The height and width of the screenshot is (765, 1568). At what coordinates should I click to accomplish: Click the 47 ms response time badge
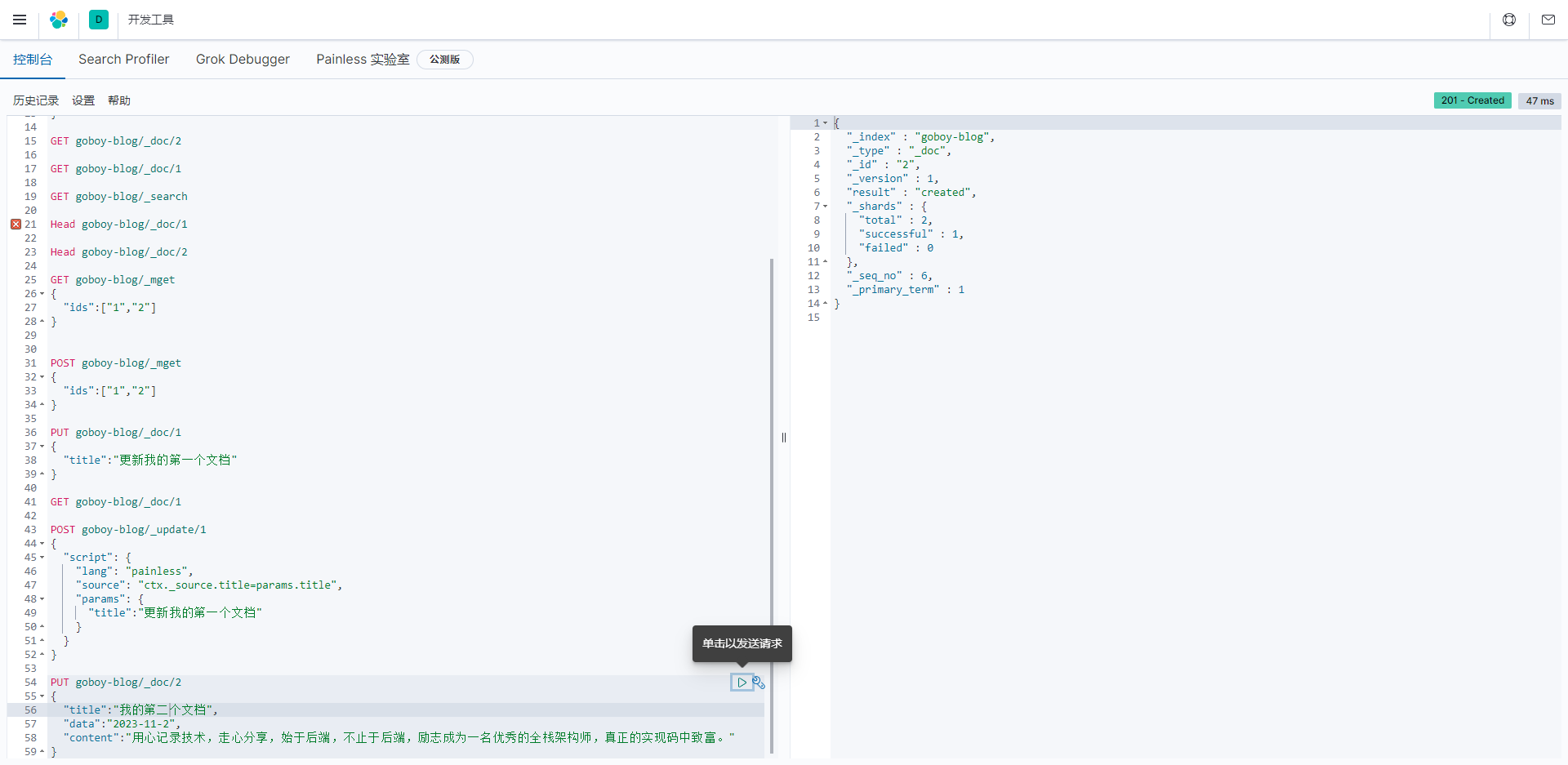coord(1540,100)
